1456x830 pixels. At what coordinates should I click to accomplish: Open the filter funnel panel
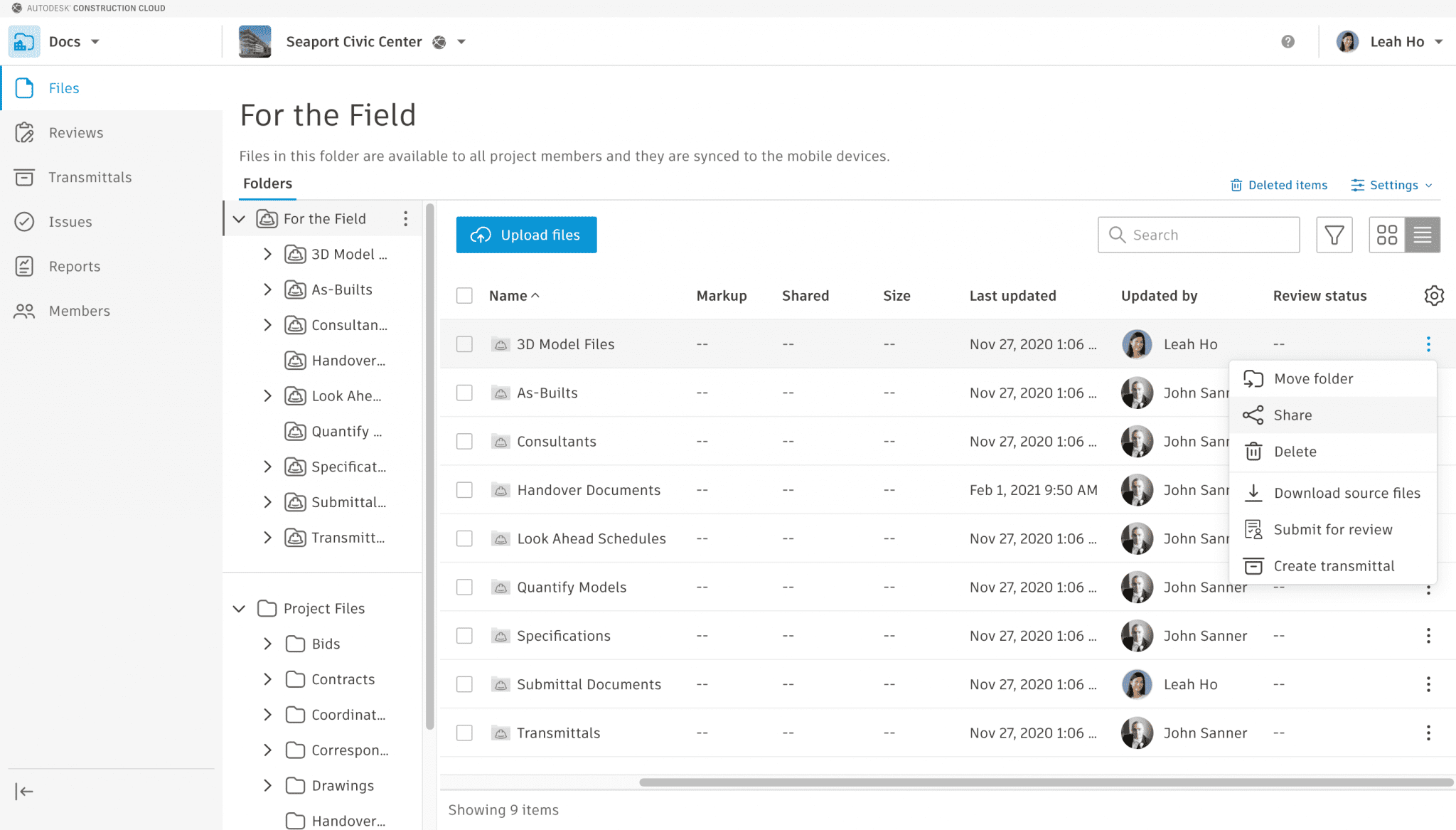1334,235
